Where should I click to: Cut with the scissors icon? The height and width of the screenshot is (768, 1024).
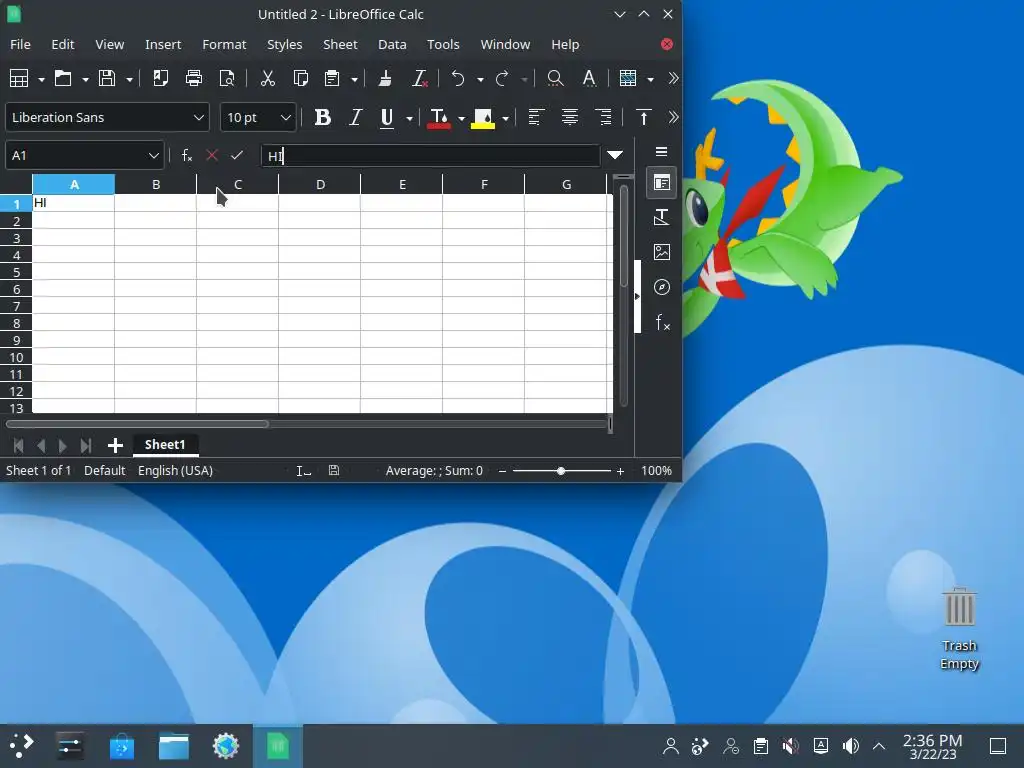click(268, 78)
